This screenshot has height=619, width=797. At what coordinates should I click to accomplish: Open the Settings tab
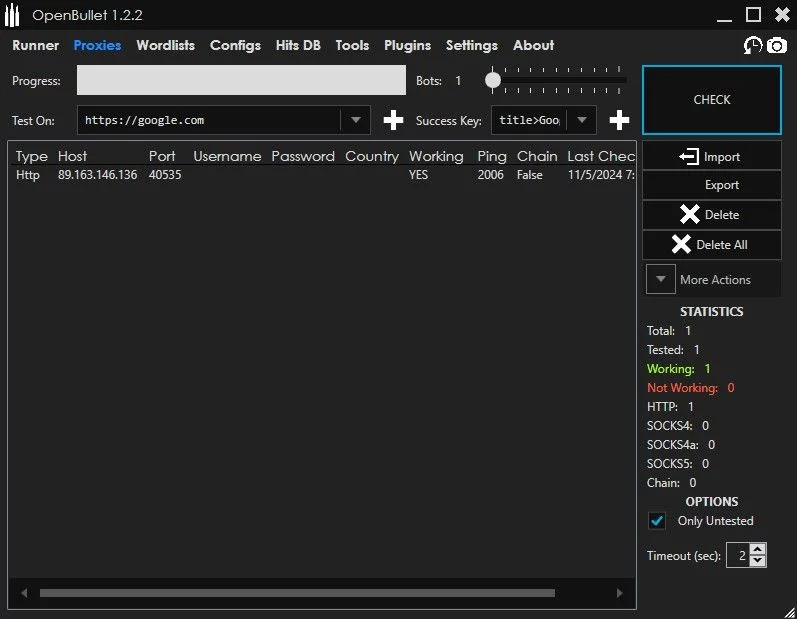[472, 46]
